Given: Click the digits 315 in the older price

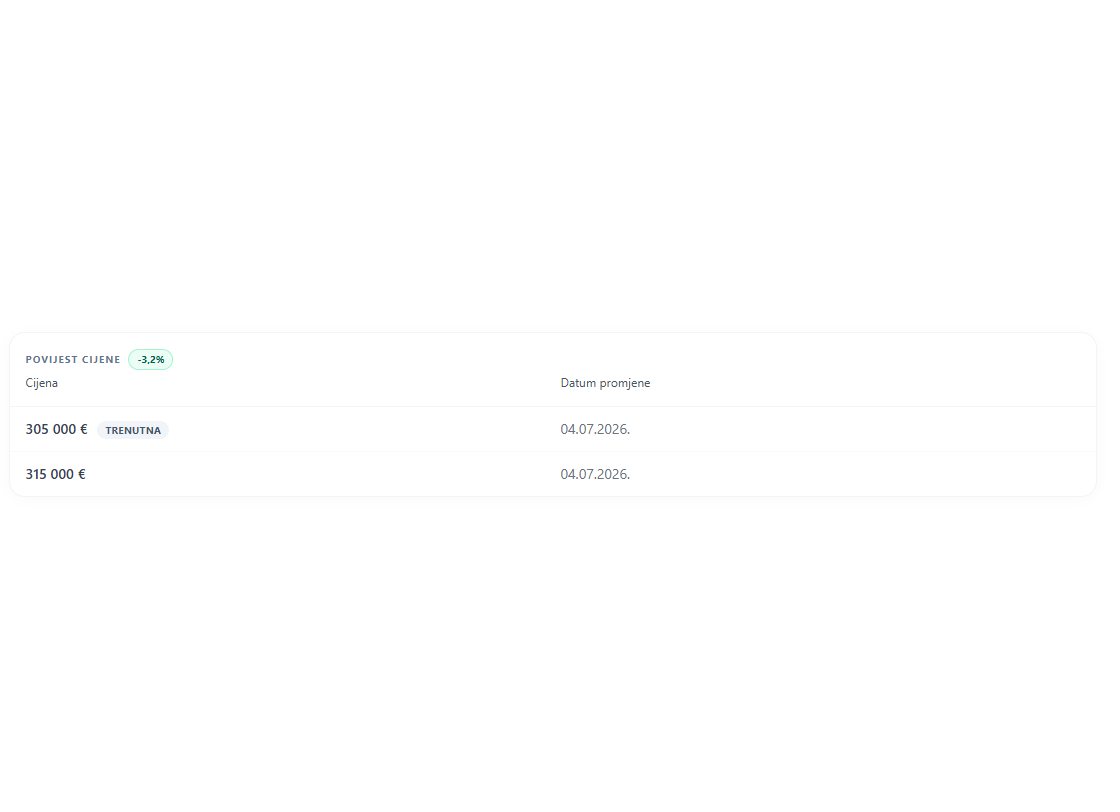Looking at the screenshot, I should [x=36, y=474].
